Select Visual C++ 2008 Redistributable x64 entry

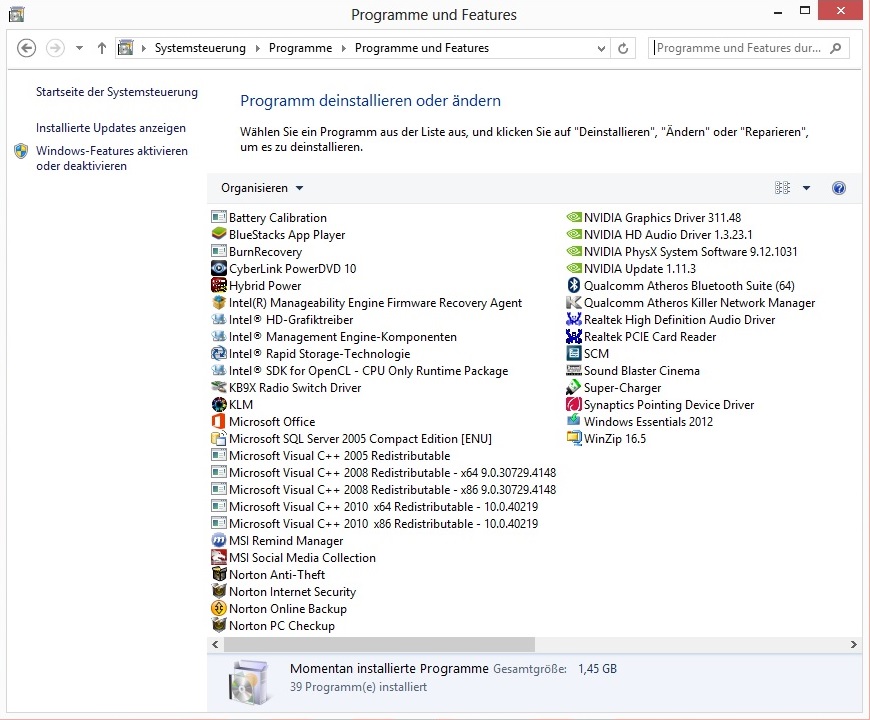(384, 473)
